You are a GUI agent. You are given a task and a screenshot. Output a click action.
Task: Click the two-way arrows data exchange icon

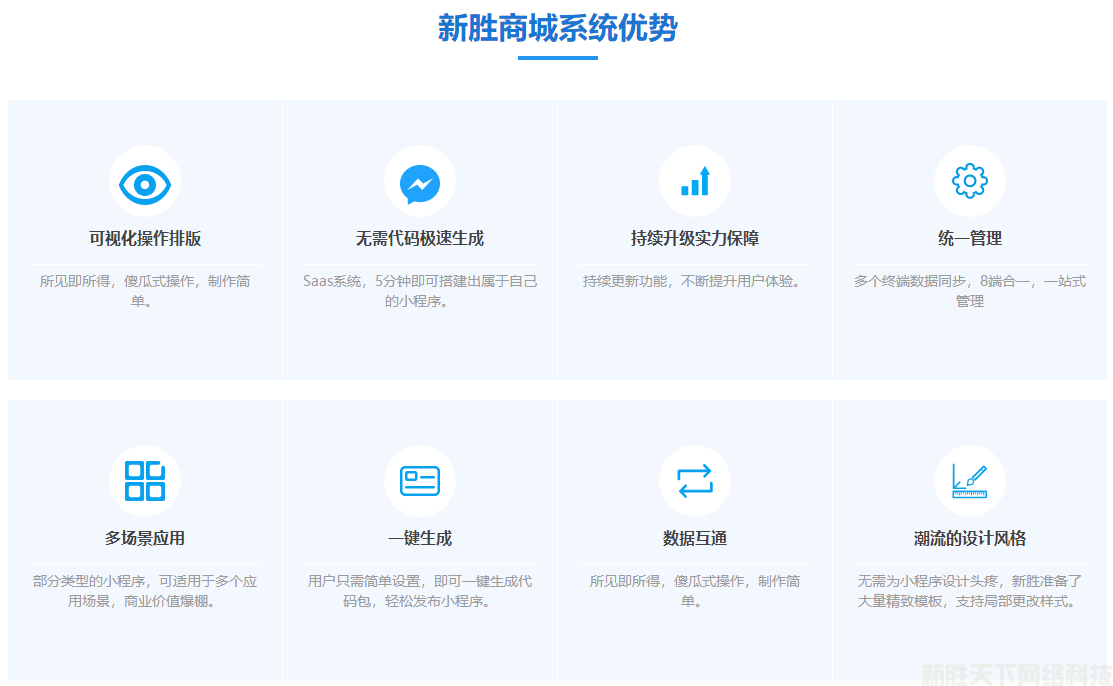[x=695, y=481]
